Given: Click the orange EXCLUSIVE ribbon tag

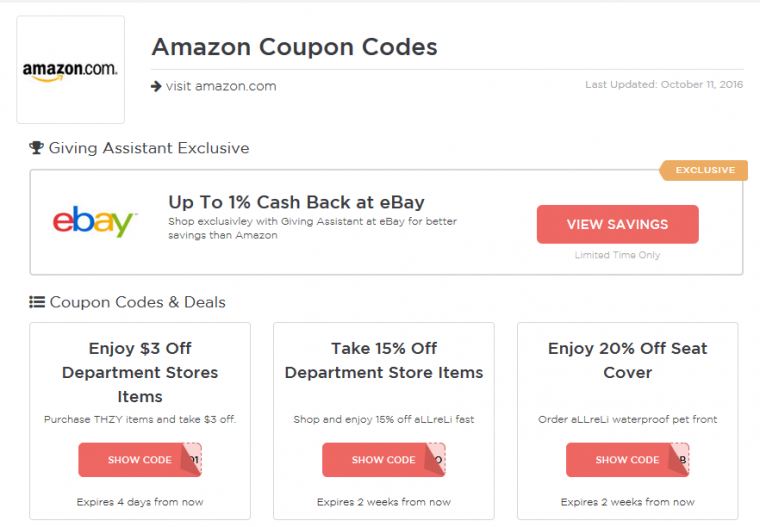Looking at the screenshot, I should pyautogui.click(x=704, y=170).
